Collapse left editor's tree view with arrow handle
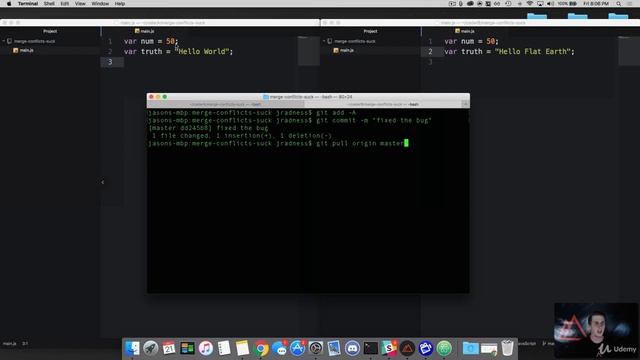Image resolution: width=640 pixels, height=360 pixels. tap(102, 182)
